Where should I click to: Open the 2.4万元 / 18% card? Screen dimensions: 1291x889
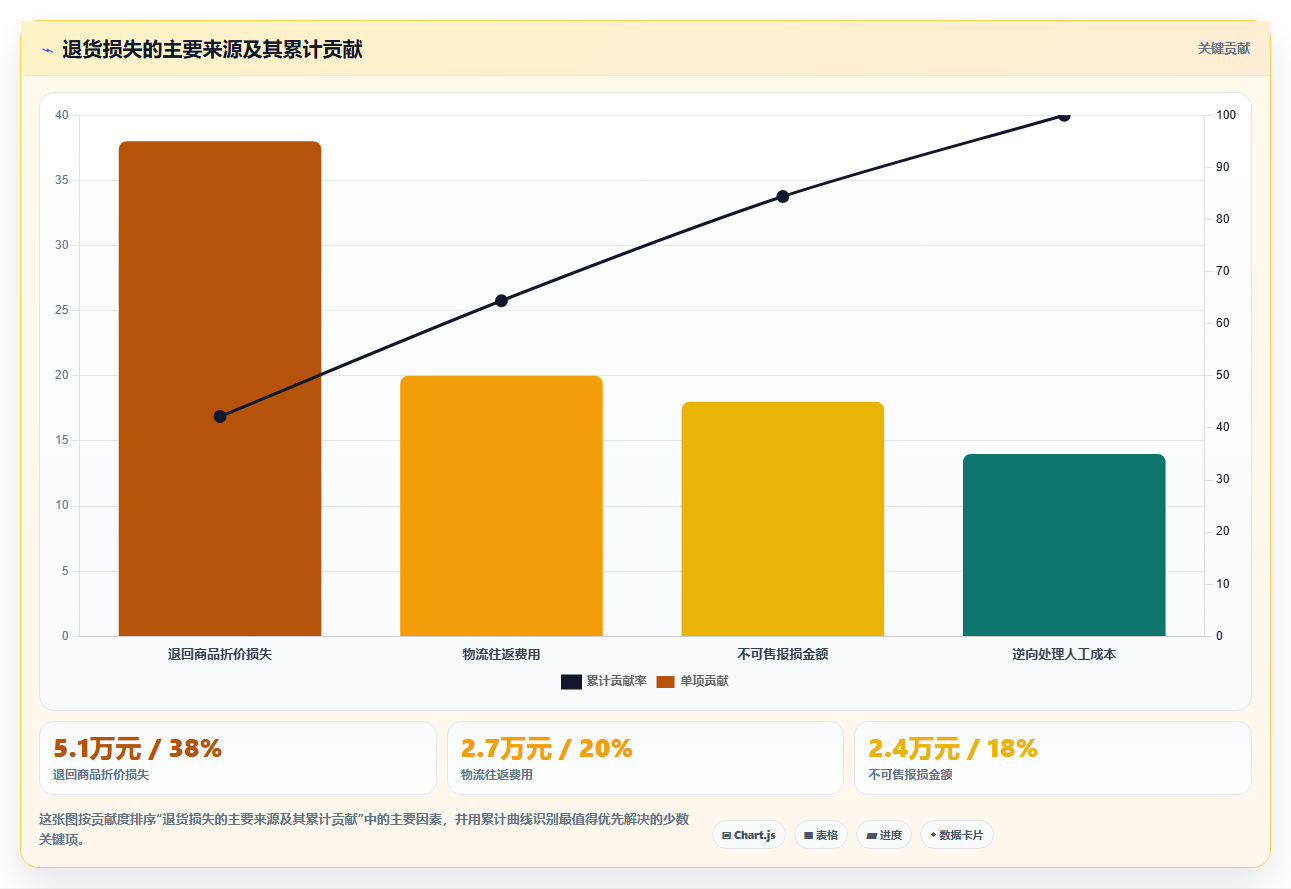[x=1053, y=758]
